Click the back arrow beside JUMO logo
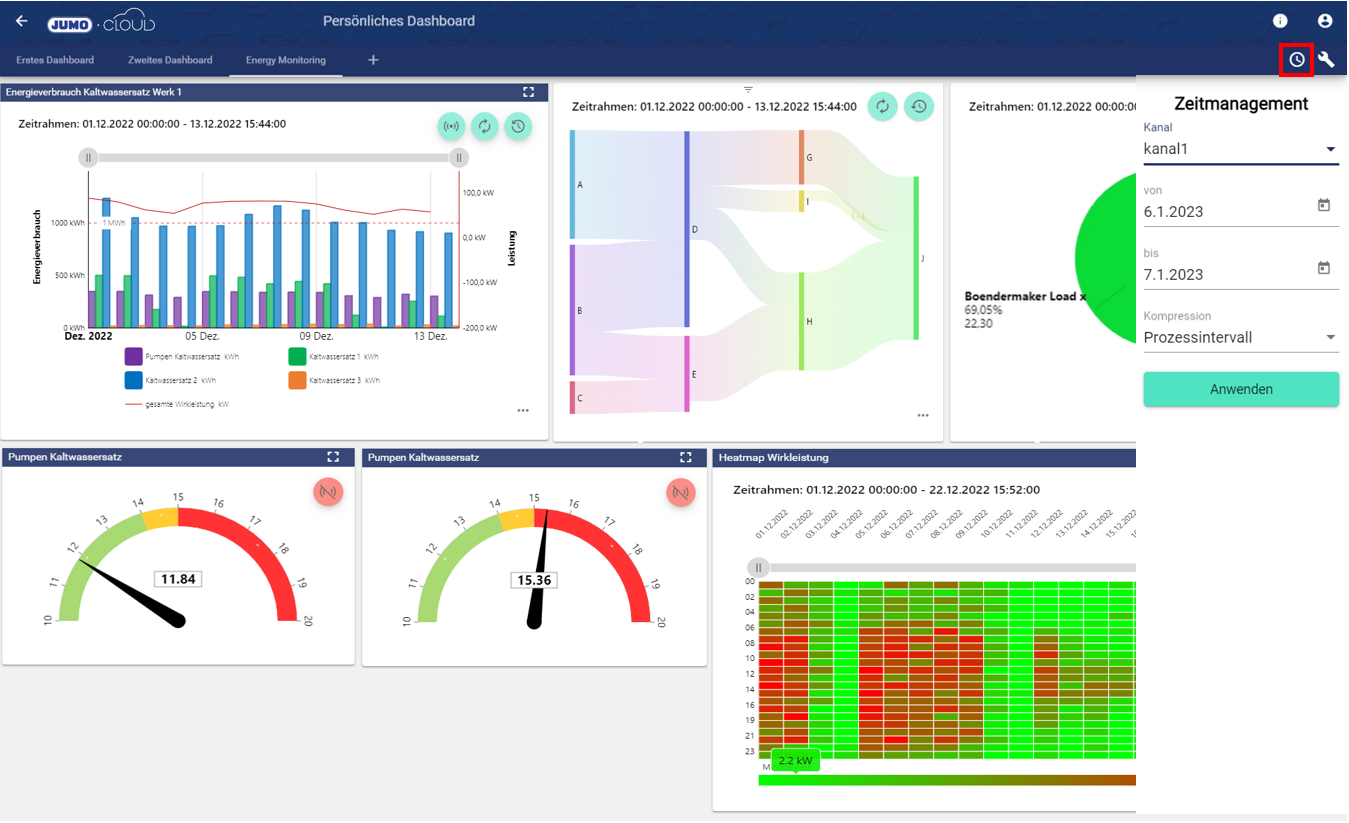Image resolution: width=1349 pixels, height=823 pixels. pyautogui.click(x=22, y=21)
